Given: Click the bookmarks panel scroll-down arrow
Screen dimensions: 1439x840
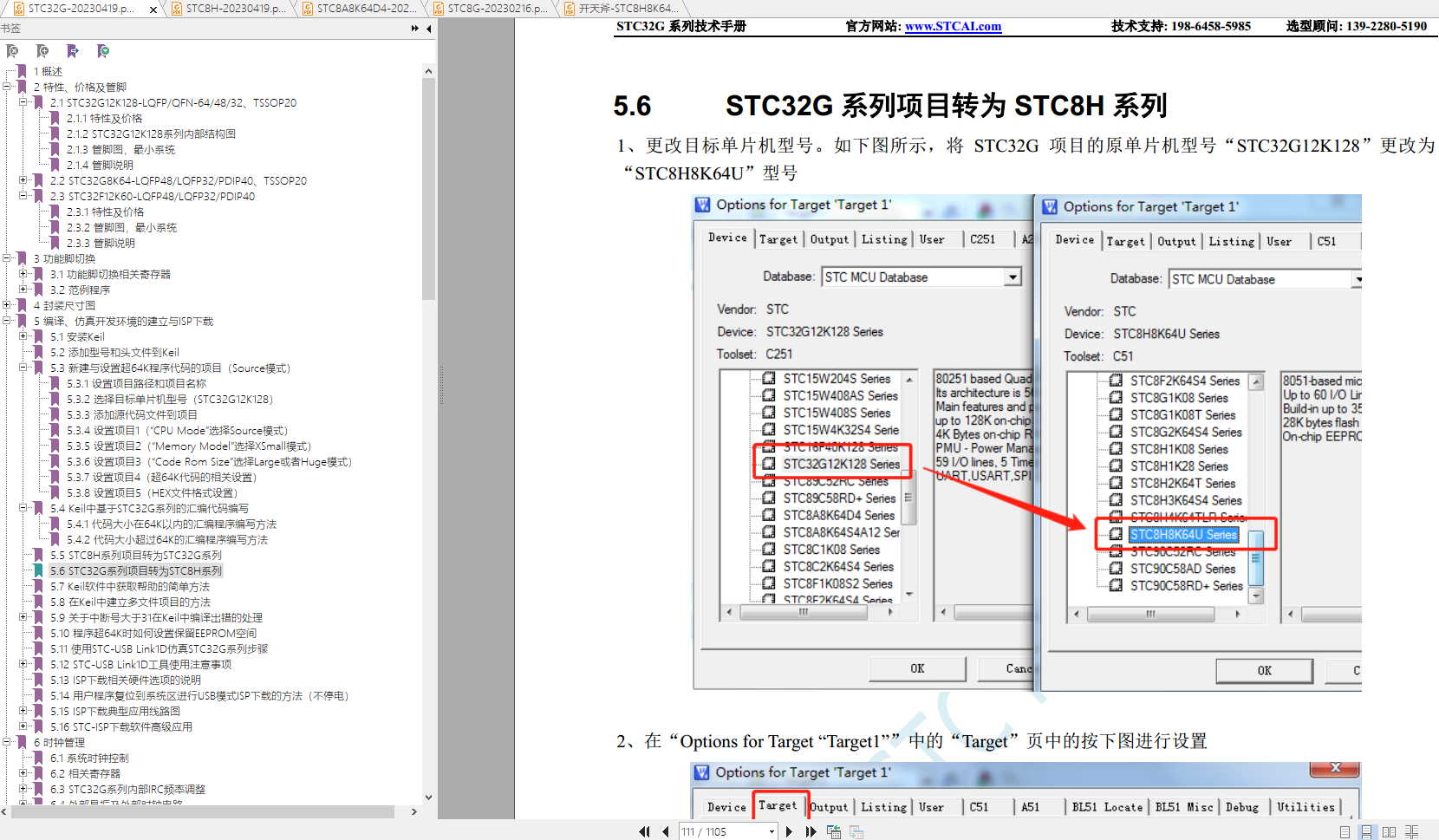Looking at the screenshot, I should (428, 797).
